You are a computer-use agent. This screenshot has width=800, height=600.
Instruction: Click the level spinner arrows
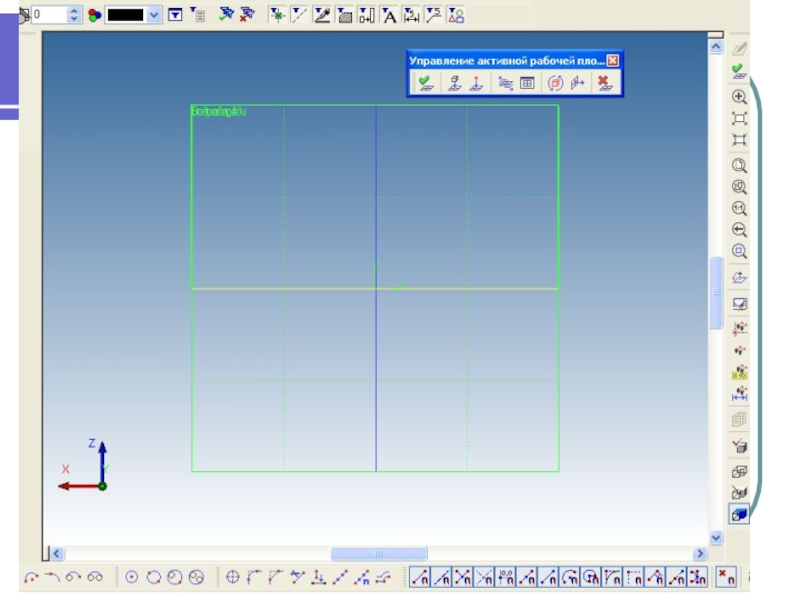(74, 15)
